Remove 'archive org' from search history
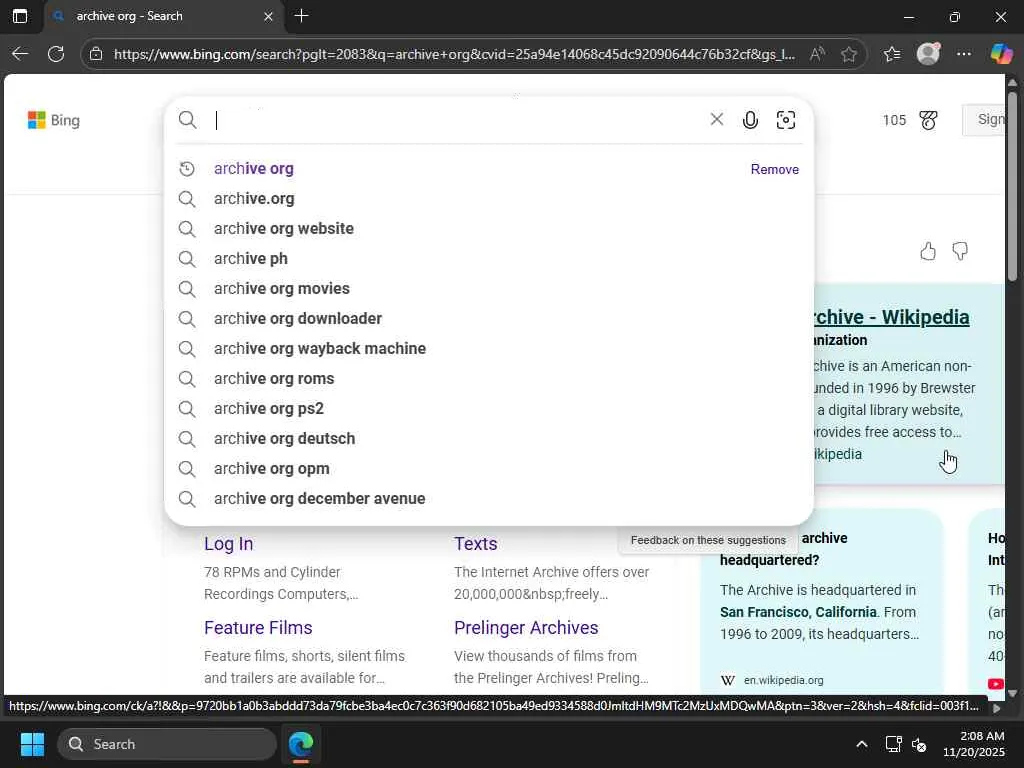 775,169
